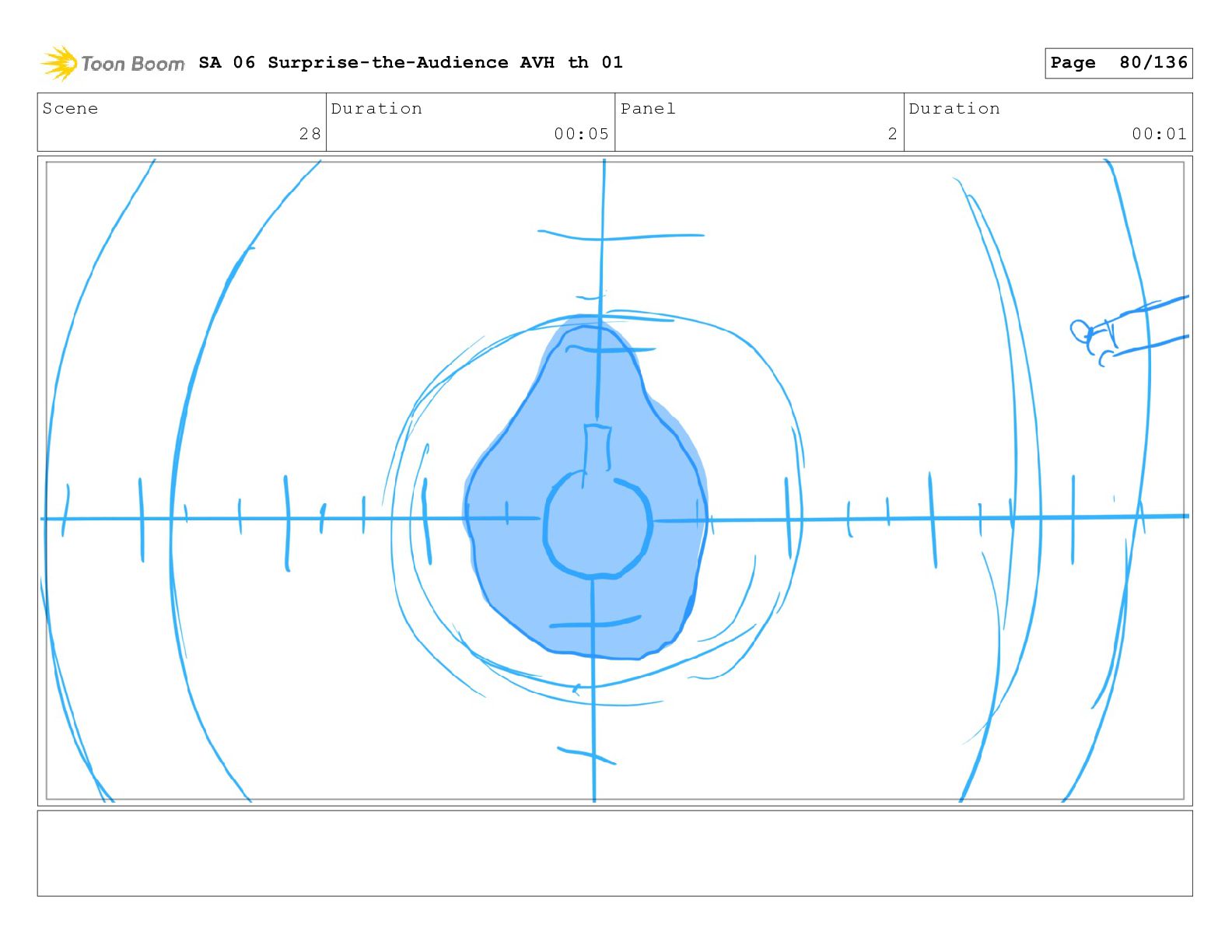Click the storyboard panel crosshair drawing
The image size is (1232, 952).
(x=615, y=481)
